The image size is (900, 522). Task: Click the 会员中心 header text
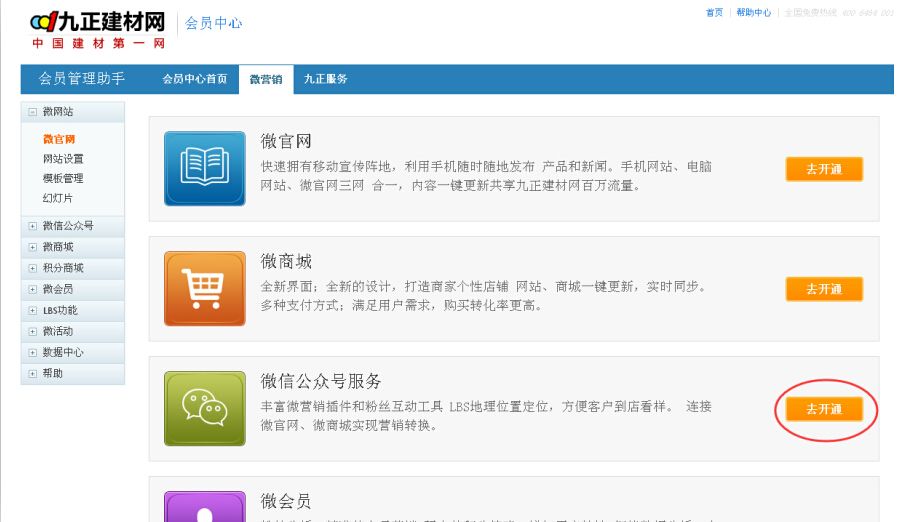point(214,23)
